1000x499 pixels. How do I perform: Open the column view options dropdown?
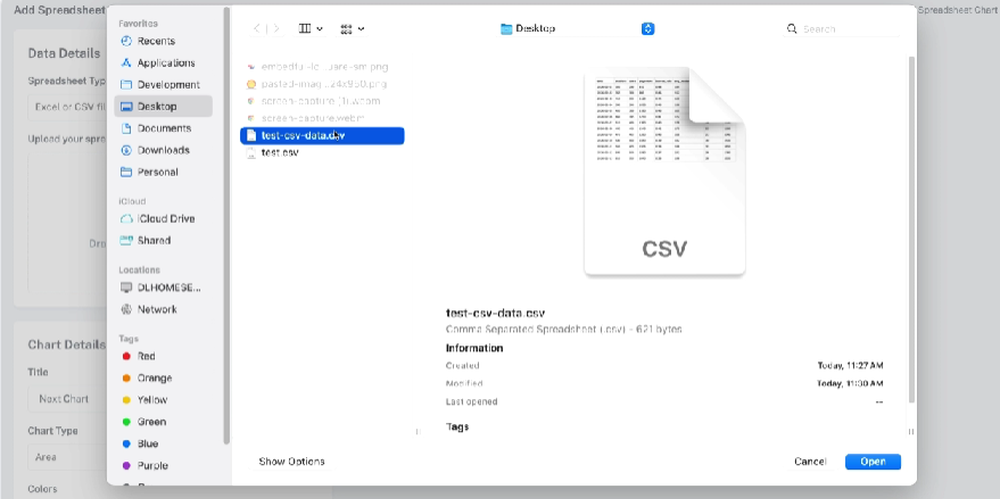311,29
